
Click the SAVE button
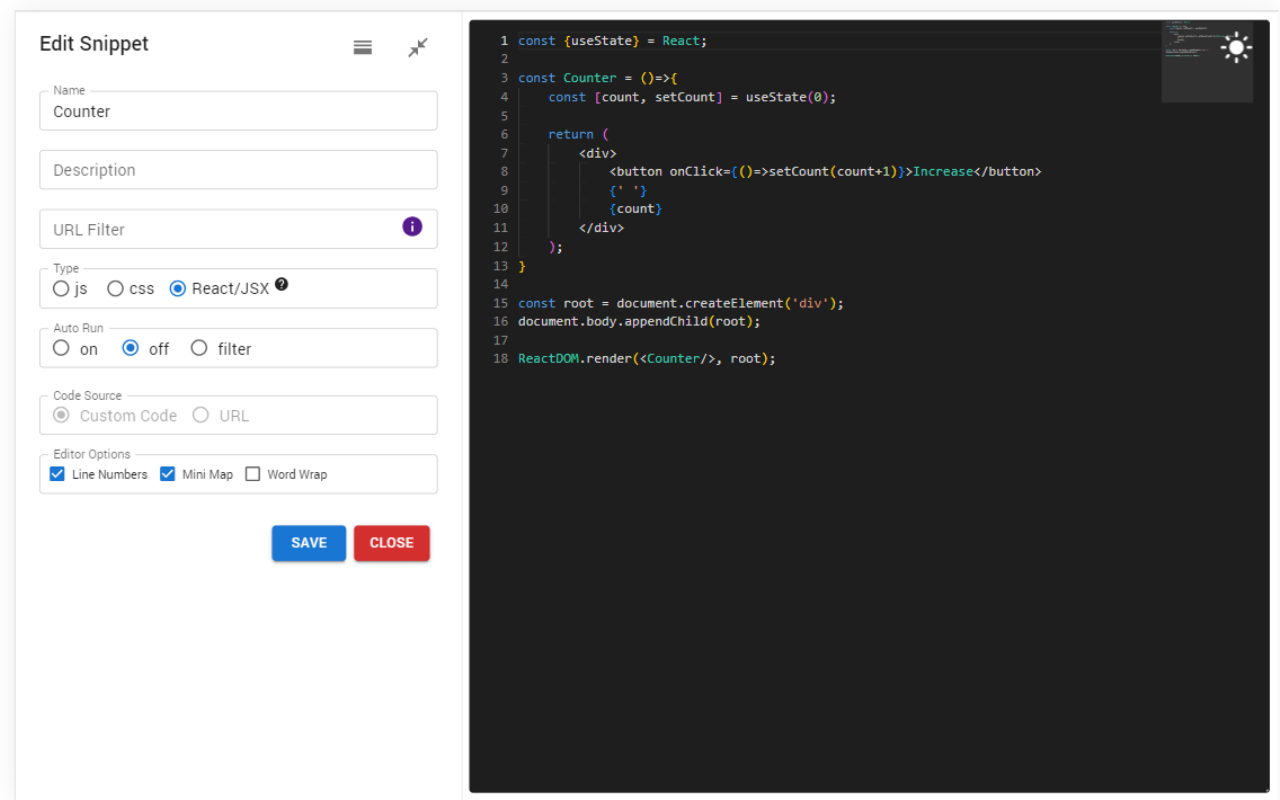click(308, 543)
